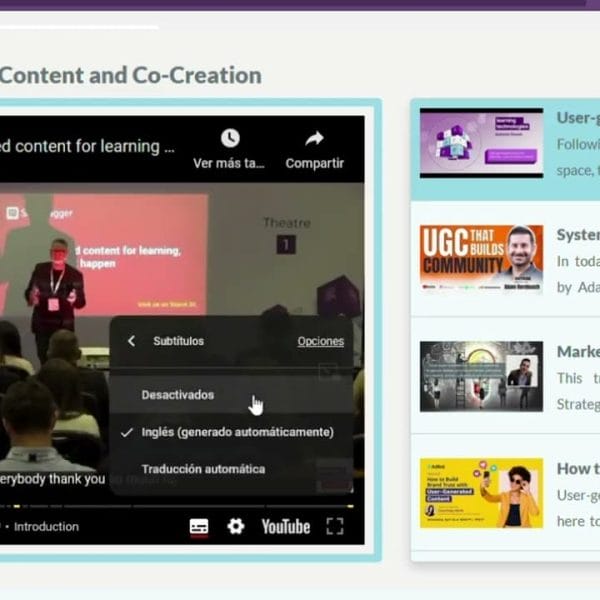Click the Introduction chapter label
600x600 pixels.
pos(46,527)
